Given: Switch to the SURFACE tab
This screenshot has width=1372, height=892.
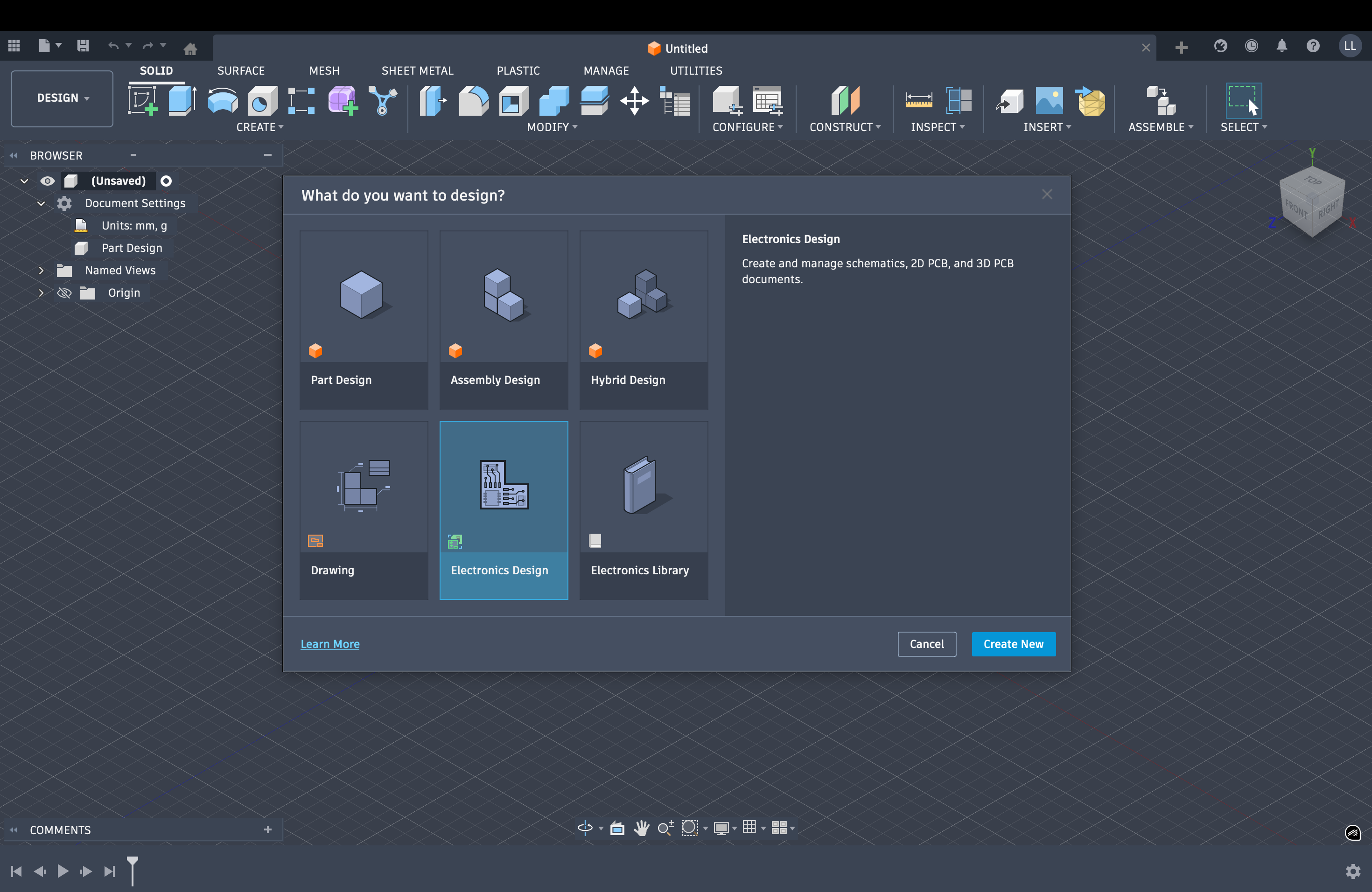Looking at the screenshot, I should tap(241, 70).
